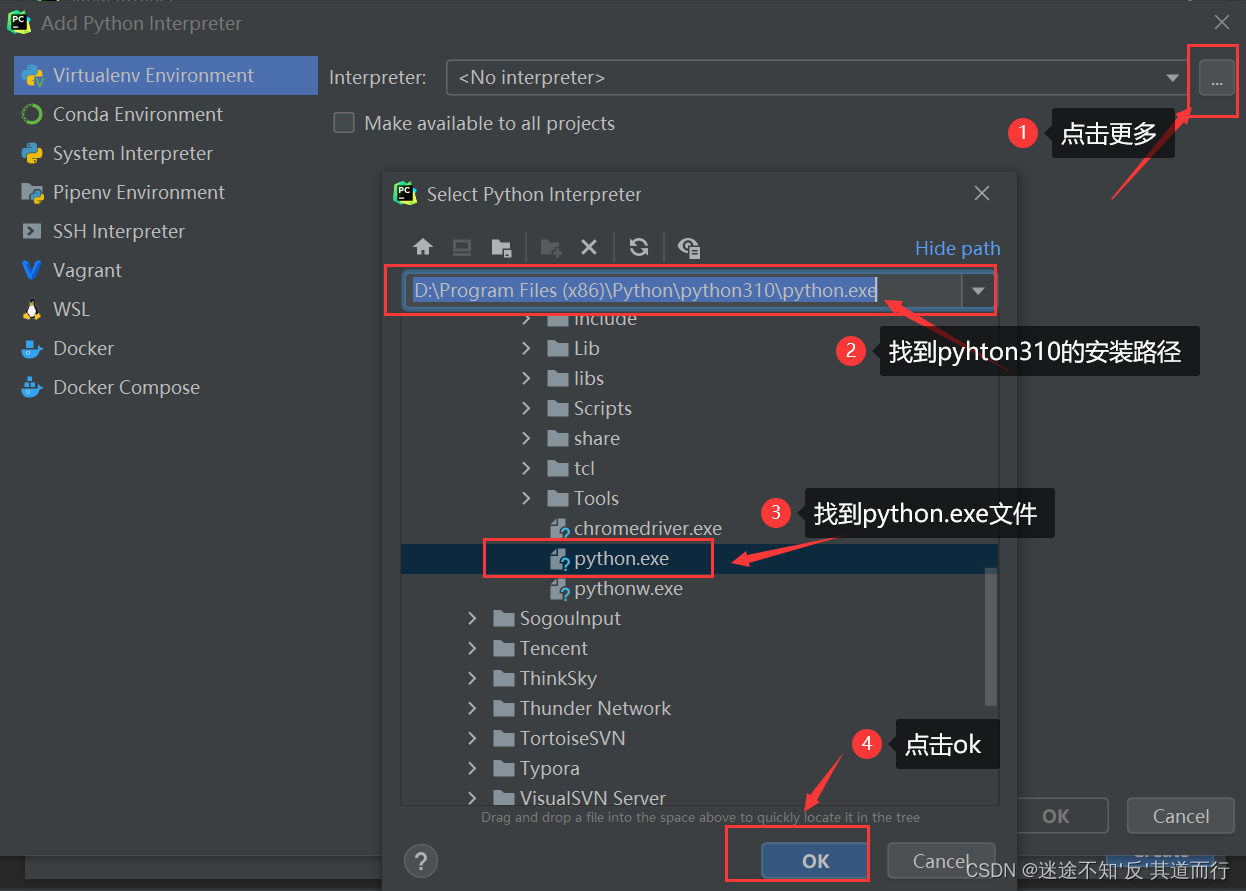1246x891 pixels.
Task: Select SSH Interpreter in sidebar
Action: click(x=166, y=231)
